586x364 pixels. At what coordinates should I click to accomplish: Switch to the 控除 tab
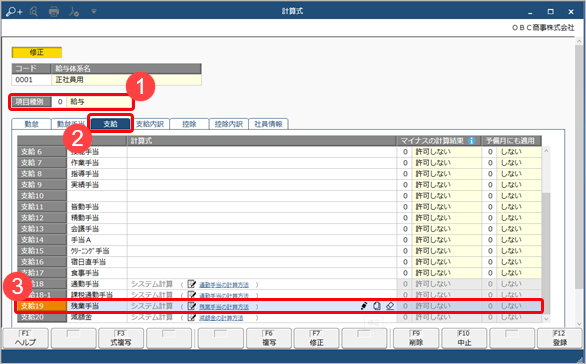pos(189,124)
